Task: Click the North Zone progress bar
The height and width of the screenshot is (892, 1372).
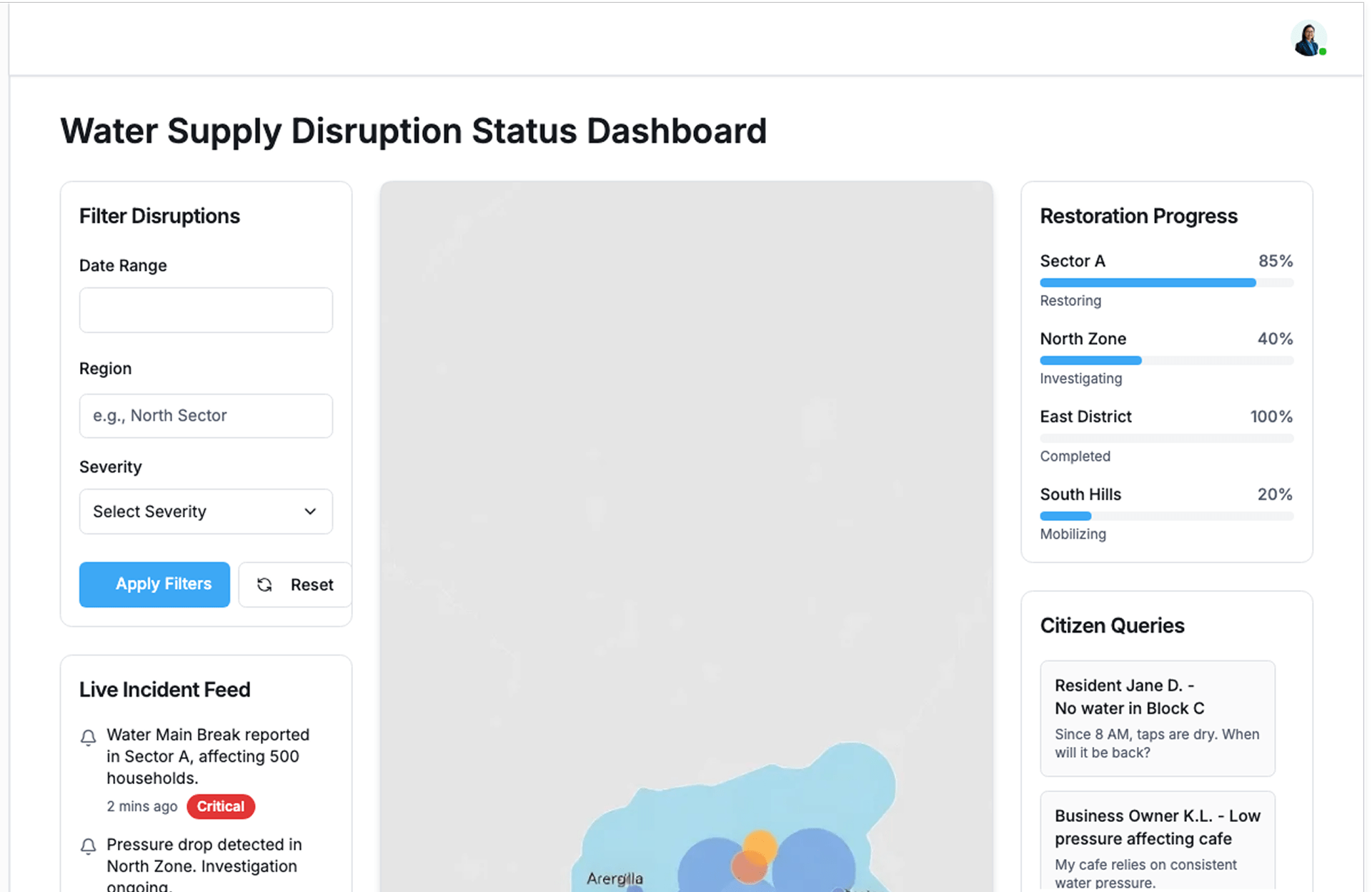Action: pyautogui.click(x=1166, y=361)
